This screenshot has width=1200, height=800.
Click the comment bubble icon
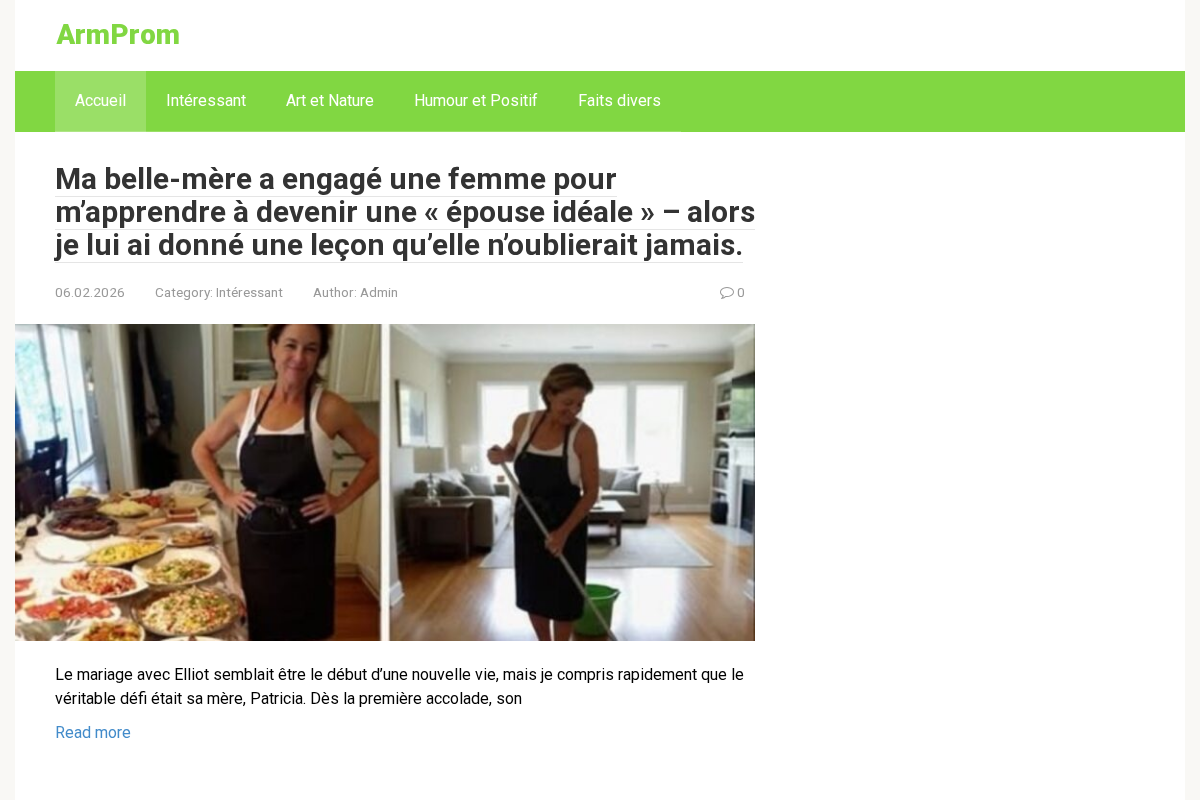pos(726,293)
